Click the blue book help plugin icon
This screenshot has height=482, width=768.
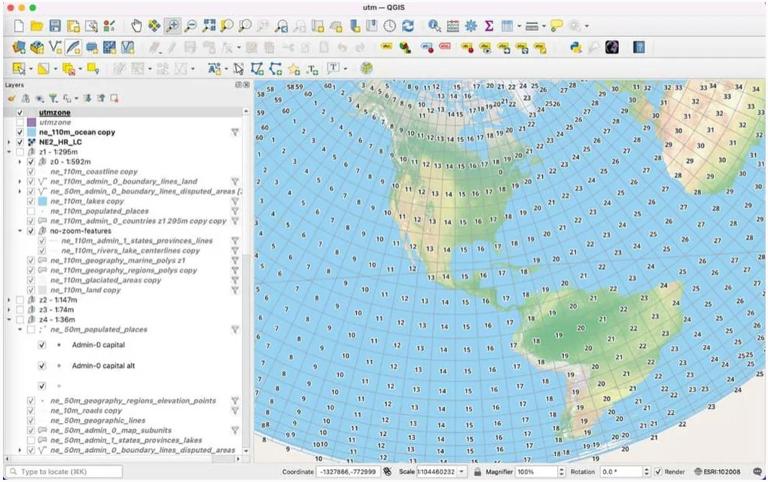click(639, 48)
